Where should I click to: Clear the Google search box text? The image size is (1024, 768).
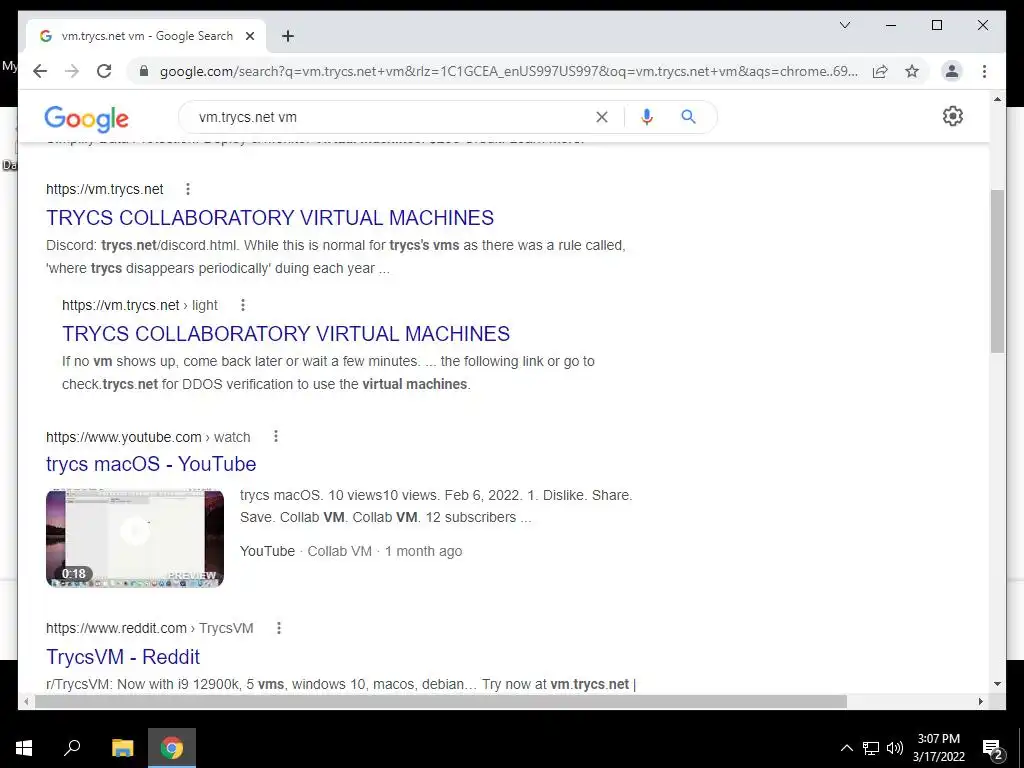[602, 117]
